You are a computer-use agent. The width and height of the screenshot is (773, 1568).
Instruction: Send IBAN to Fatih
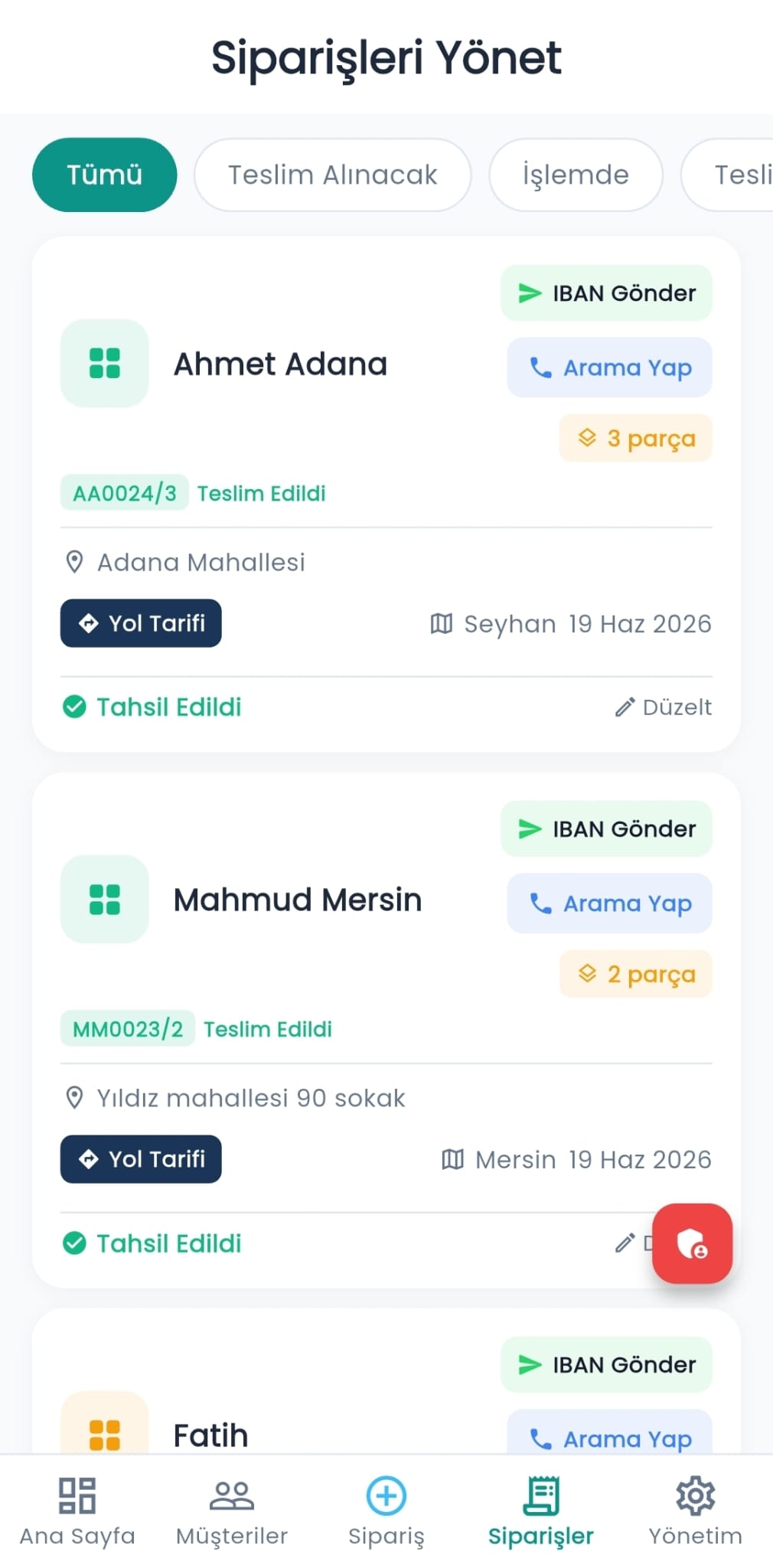(606, 1365)
